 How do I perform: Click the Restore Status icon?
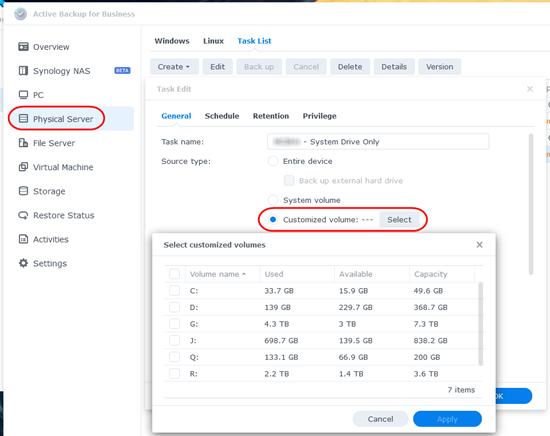pyautogui.click(x=23, y=215)
